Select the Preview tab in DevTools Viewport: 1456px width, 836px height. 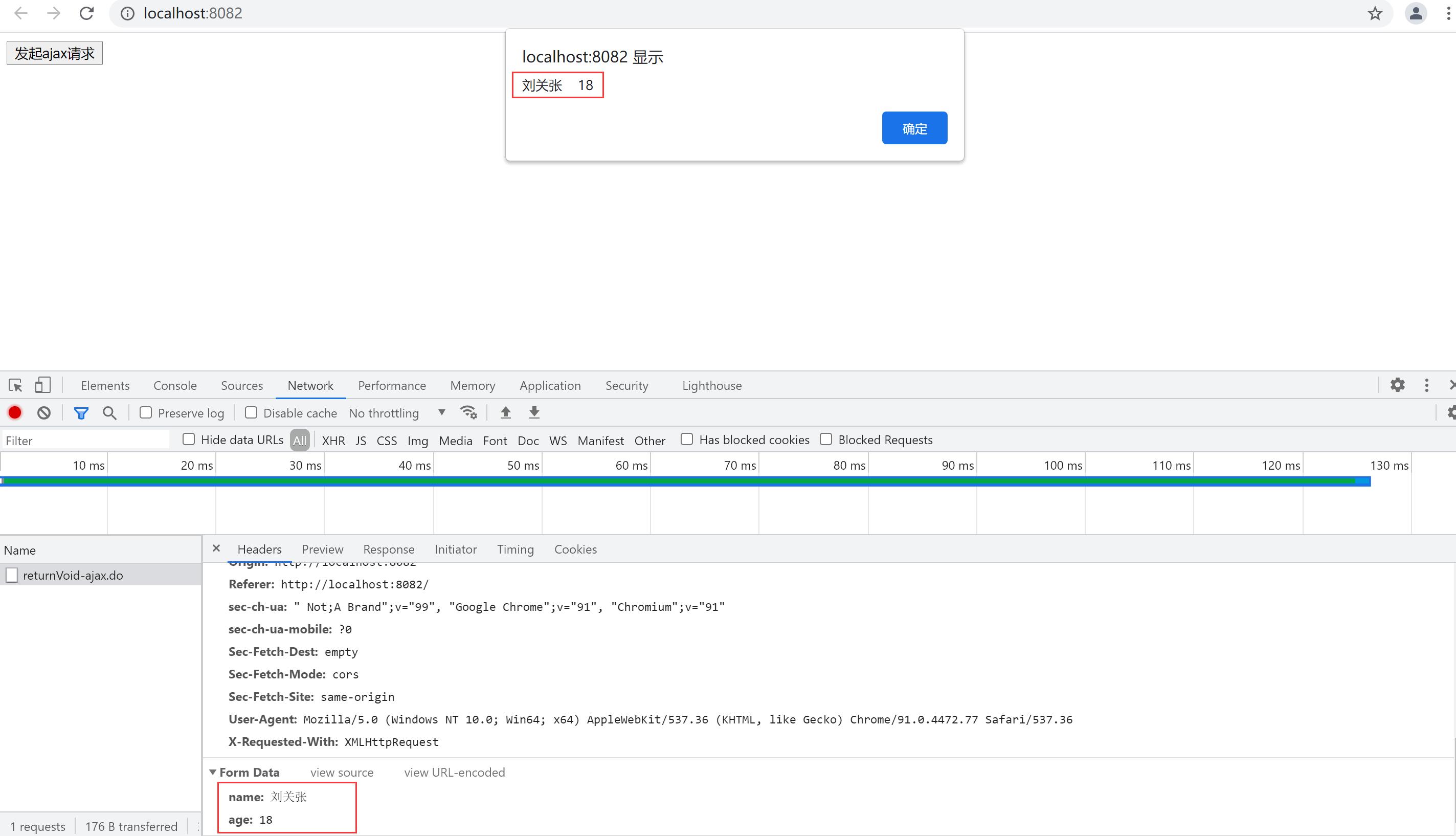pyautogui.click(x=322, y=549)
